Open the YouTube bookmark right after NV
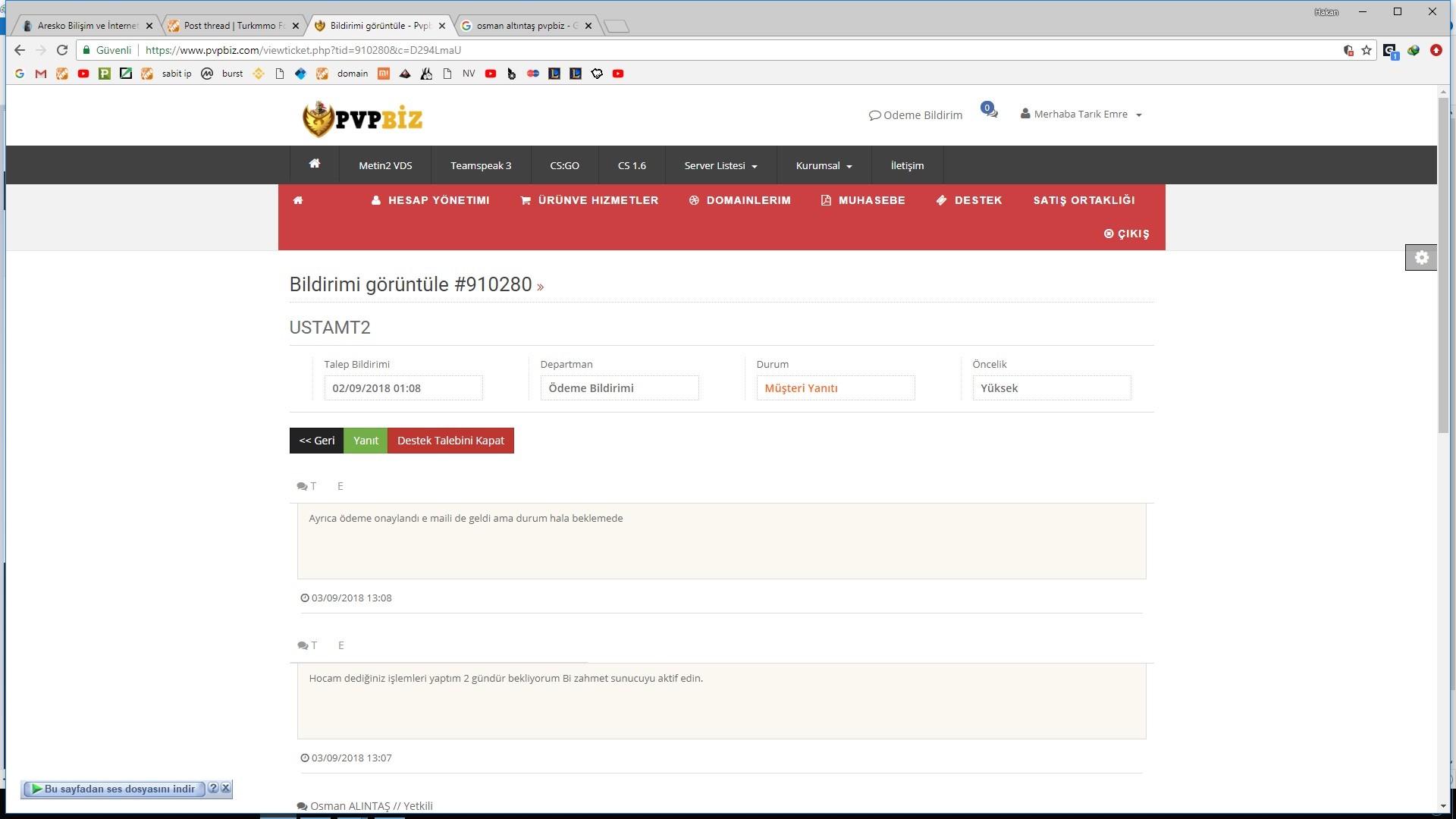The height and width of the screenshot is (819, 1456). (491, 74)
